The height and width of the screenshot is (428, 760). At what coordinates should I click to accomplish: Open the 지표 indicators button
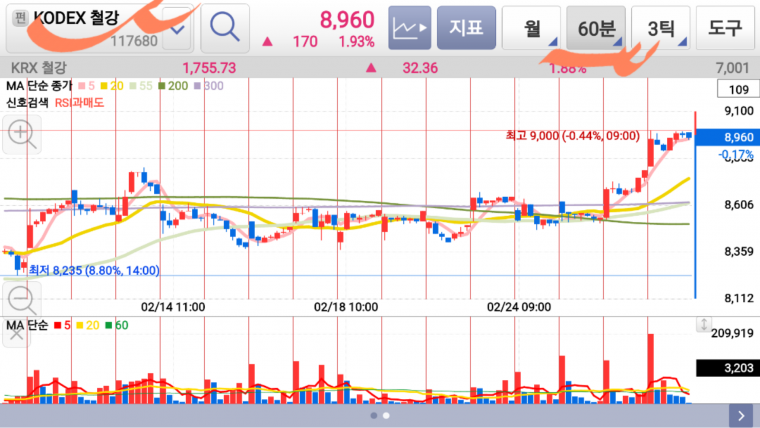point(466,28)
